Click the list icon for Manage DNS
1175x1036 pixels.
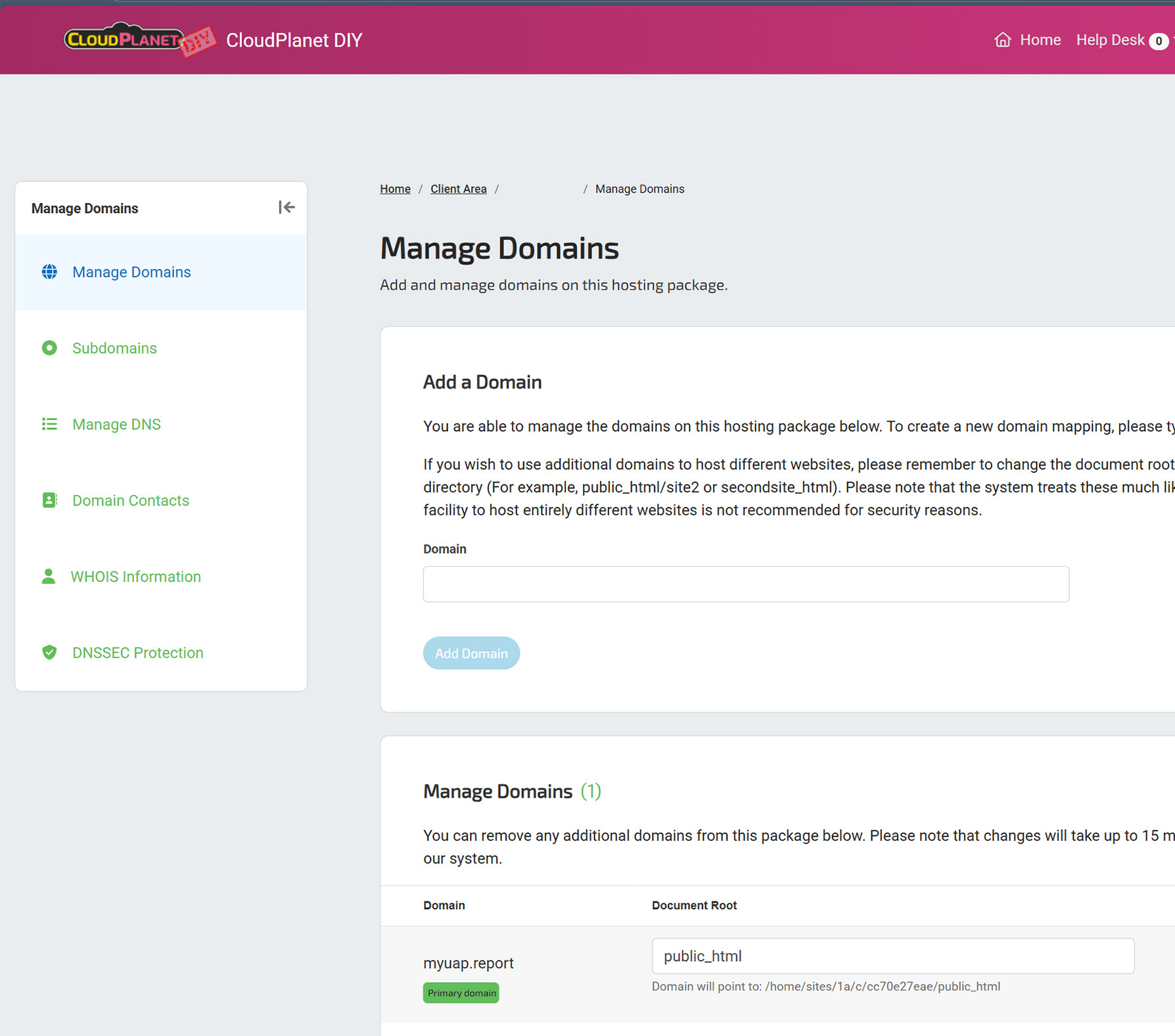[x=49, y=424]
